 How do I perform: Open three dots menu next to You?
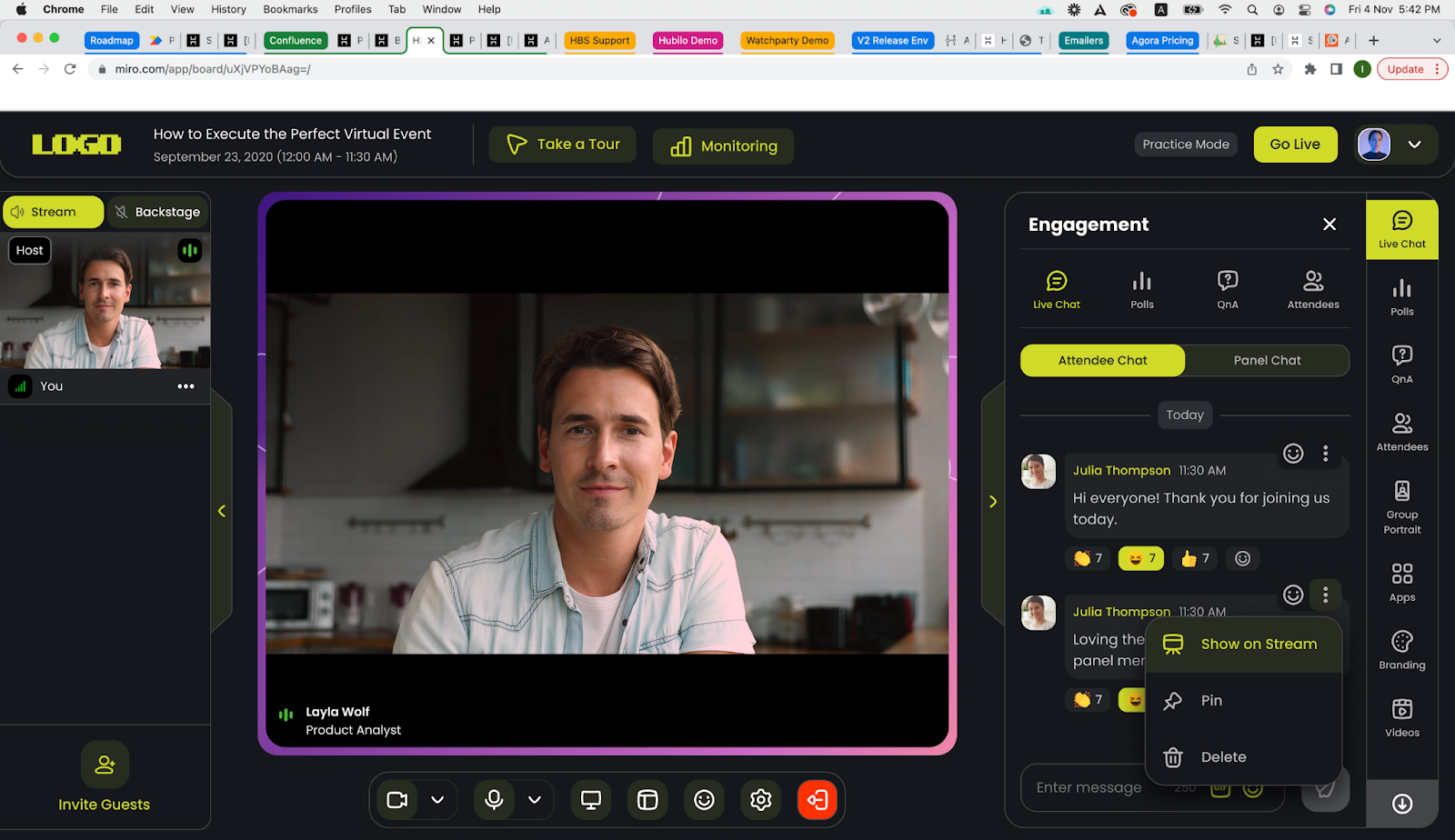point(186,386)
